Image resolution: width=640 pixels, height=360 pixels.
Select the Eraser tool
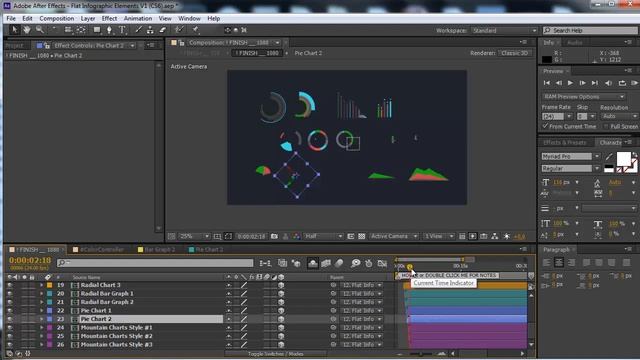point(162,30)
